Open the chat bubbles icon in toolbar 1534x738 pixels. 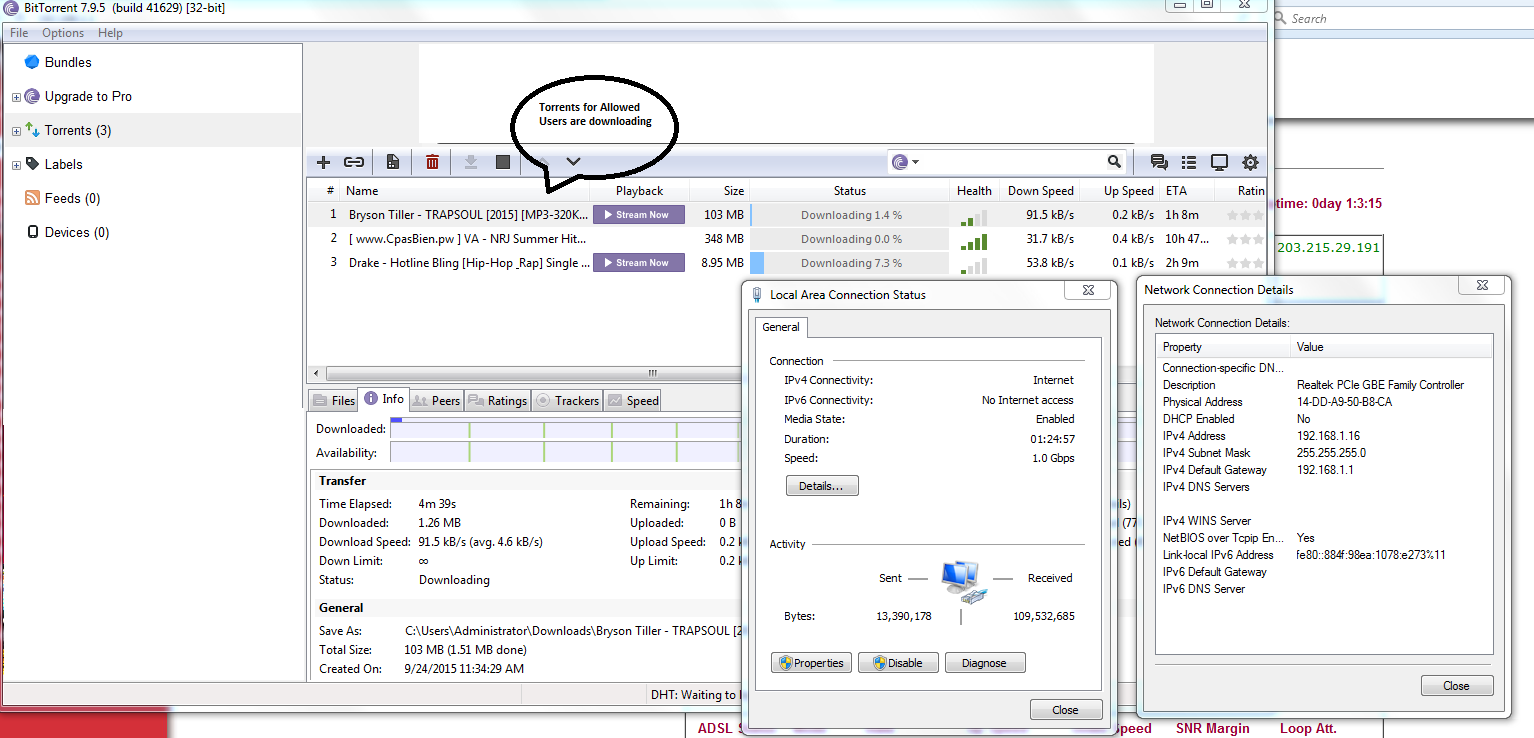1159,162
